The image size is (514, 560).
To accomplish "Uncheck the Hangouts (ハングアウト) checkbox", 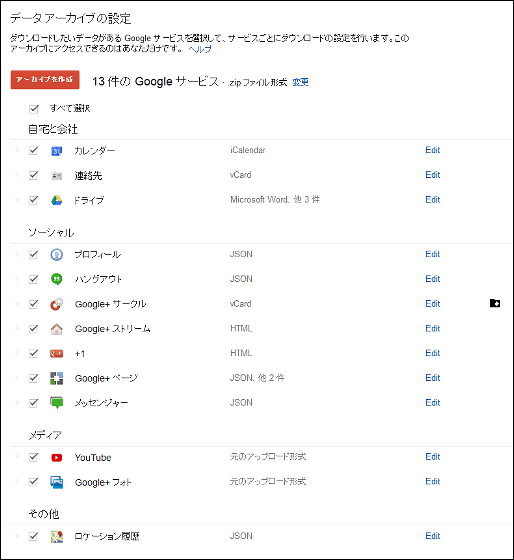I will coord(34,279).
